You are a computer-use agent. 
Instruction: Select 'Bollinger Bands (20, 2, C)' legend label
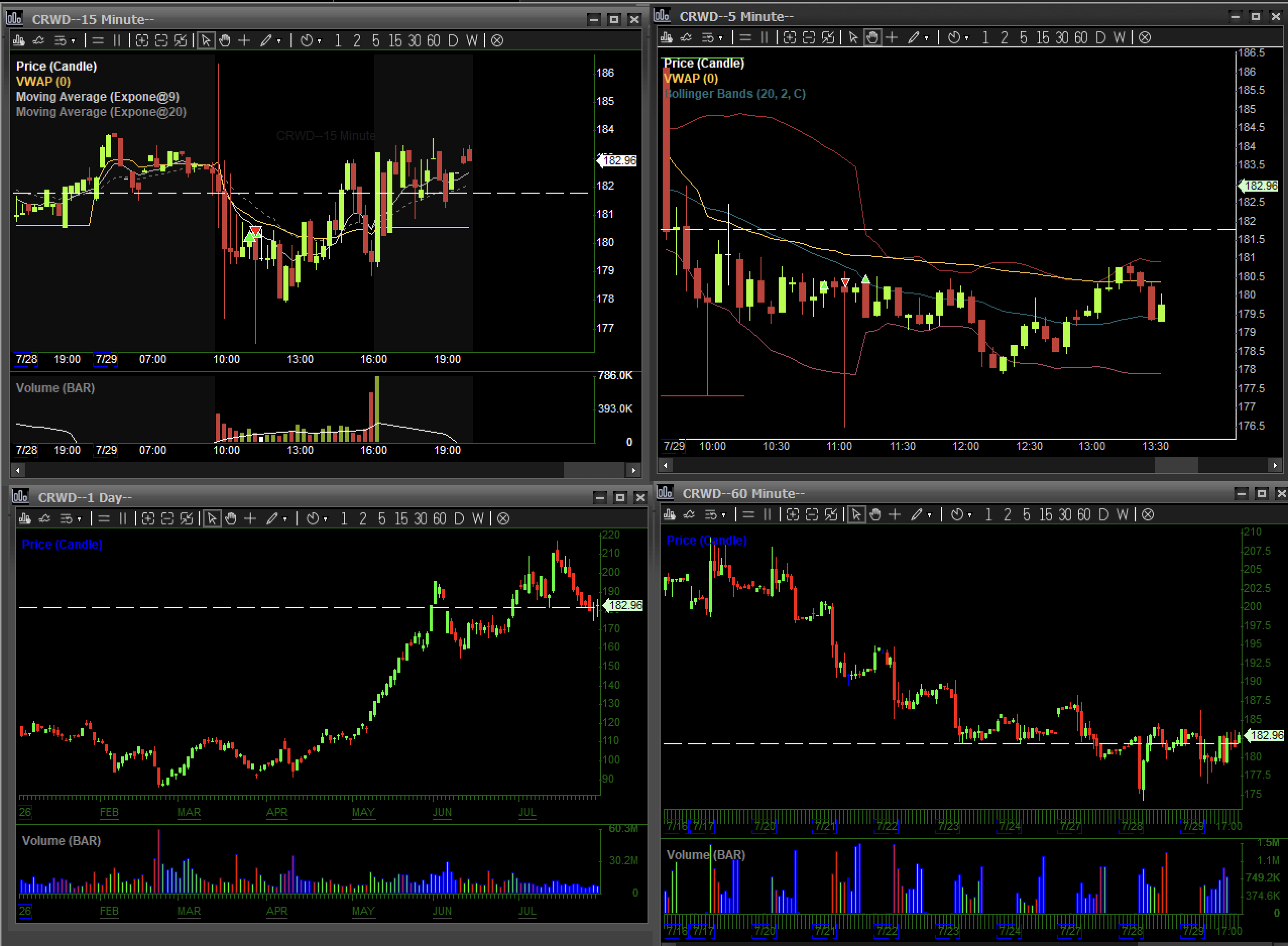735,93
